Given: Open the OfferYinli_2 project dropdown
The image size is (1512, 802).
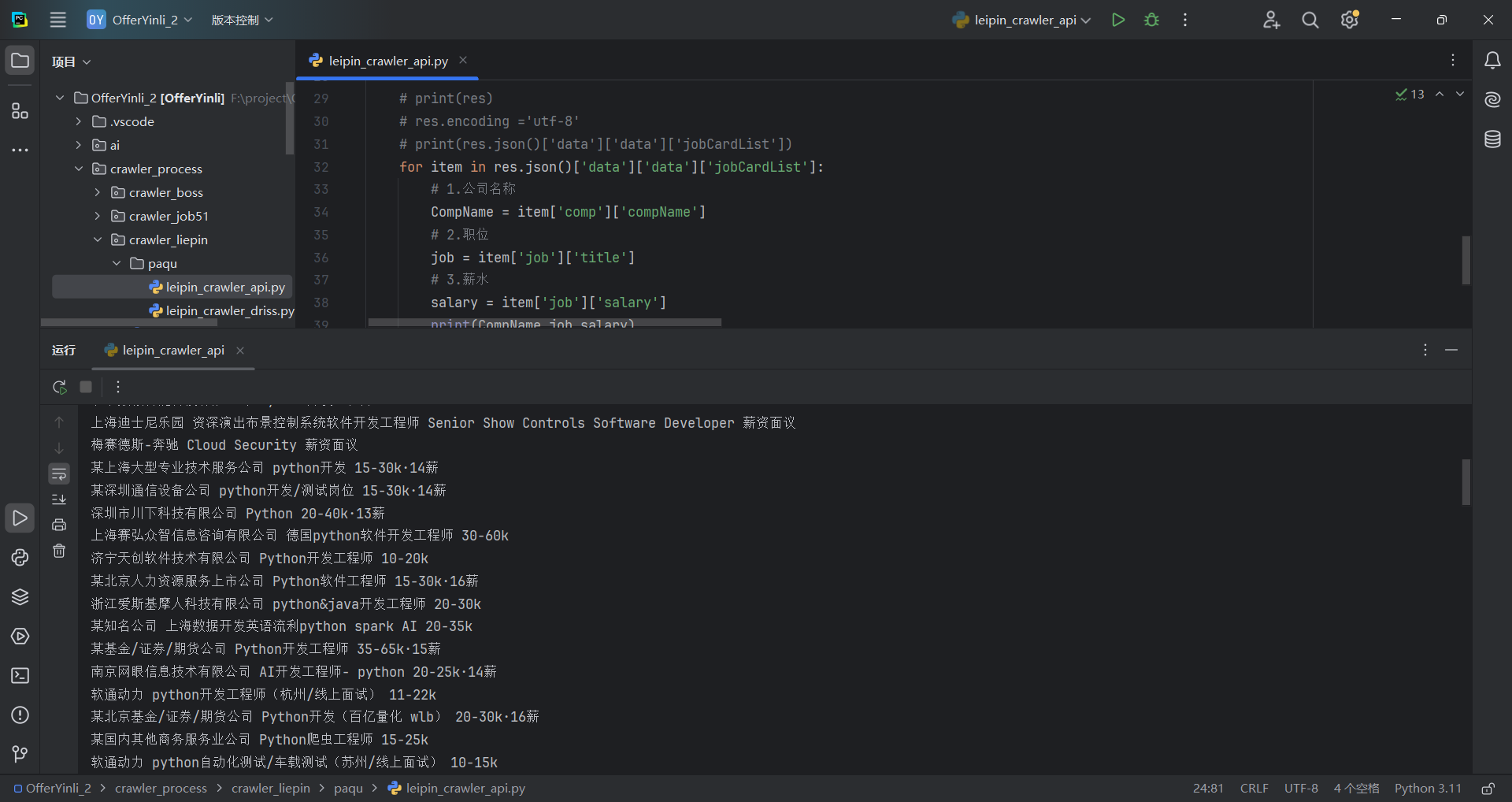Looking at the screenshot, I should pyautogui.click(x=140, y=20).
